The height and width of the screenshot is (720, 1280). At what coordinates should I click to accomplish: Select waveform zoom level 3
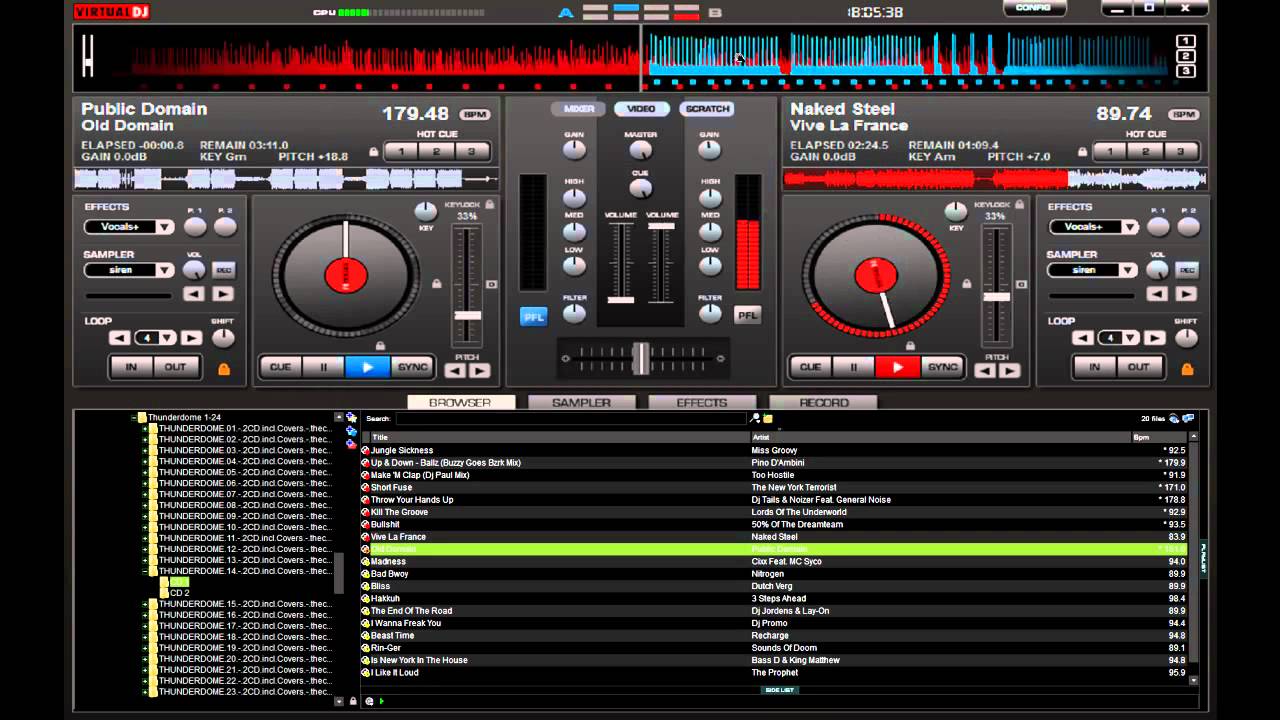tap(1186, 71)
